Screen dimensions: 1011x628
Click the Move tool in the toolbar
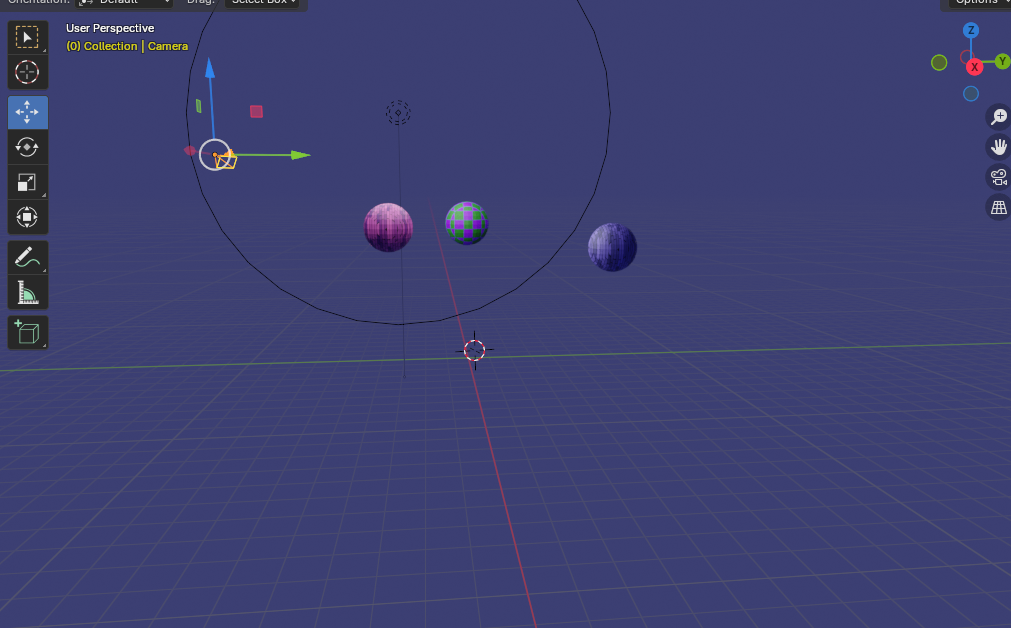[x=28, y=113]
